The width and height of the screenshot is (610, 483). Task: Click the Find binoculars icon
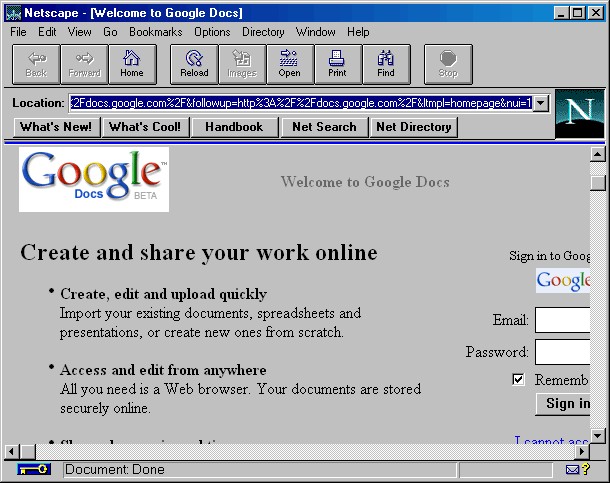click(x=386, y=63)
